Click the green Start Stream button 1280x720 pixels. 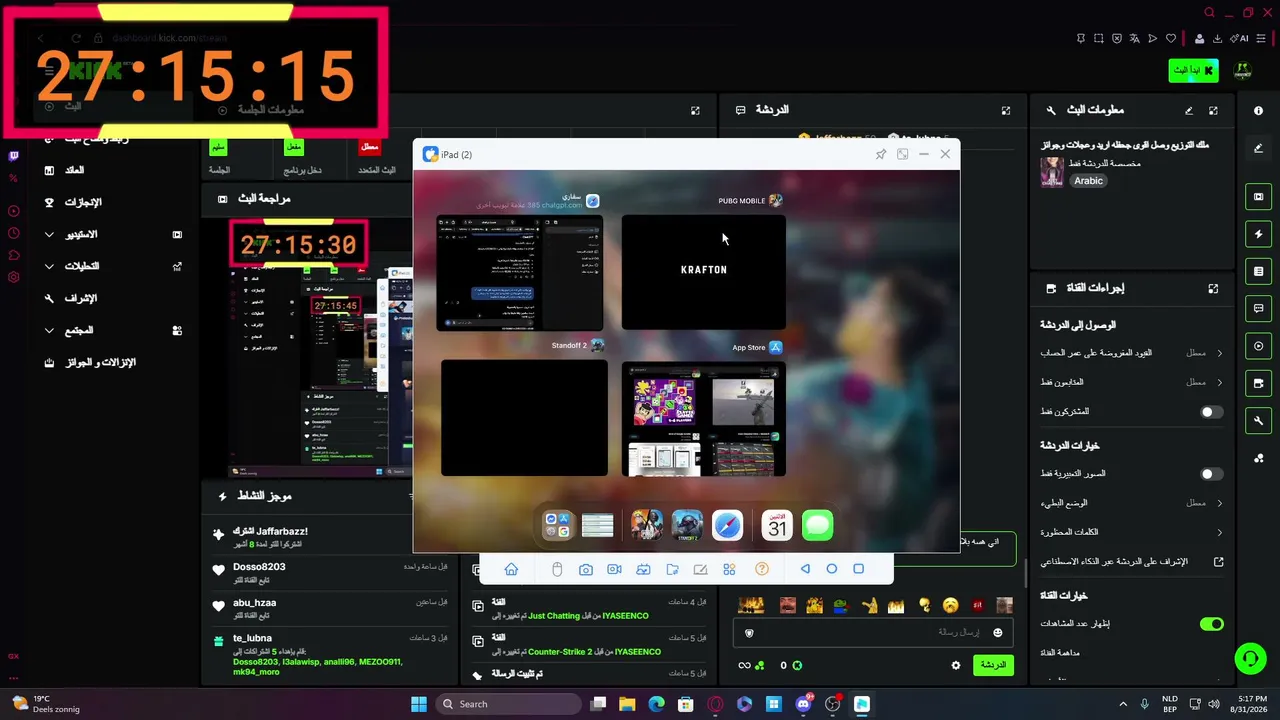(x=1193, y=70)
